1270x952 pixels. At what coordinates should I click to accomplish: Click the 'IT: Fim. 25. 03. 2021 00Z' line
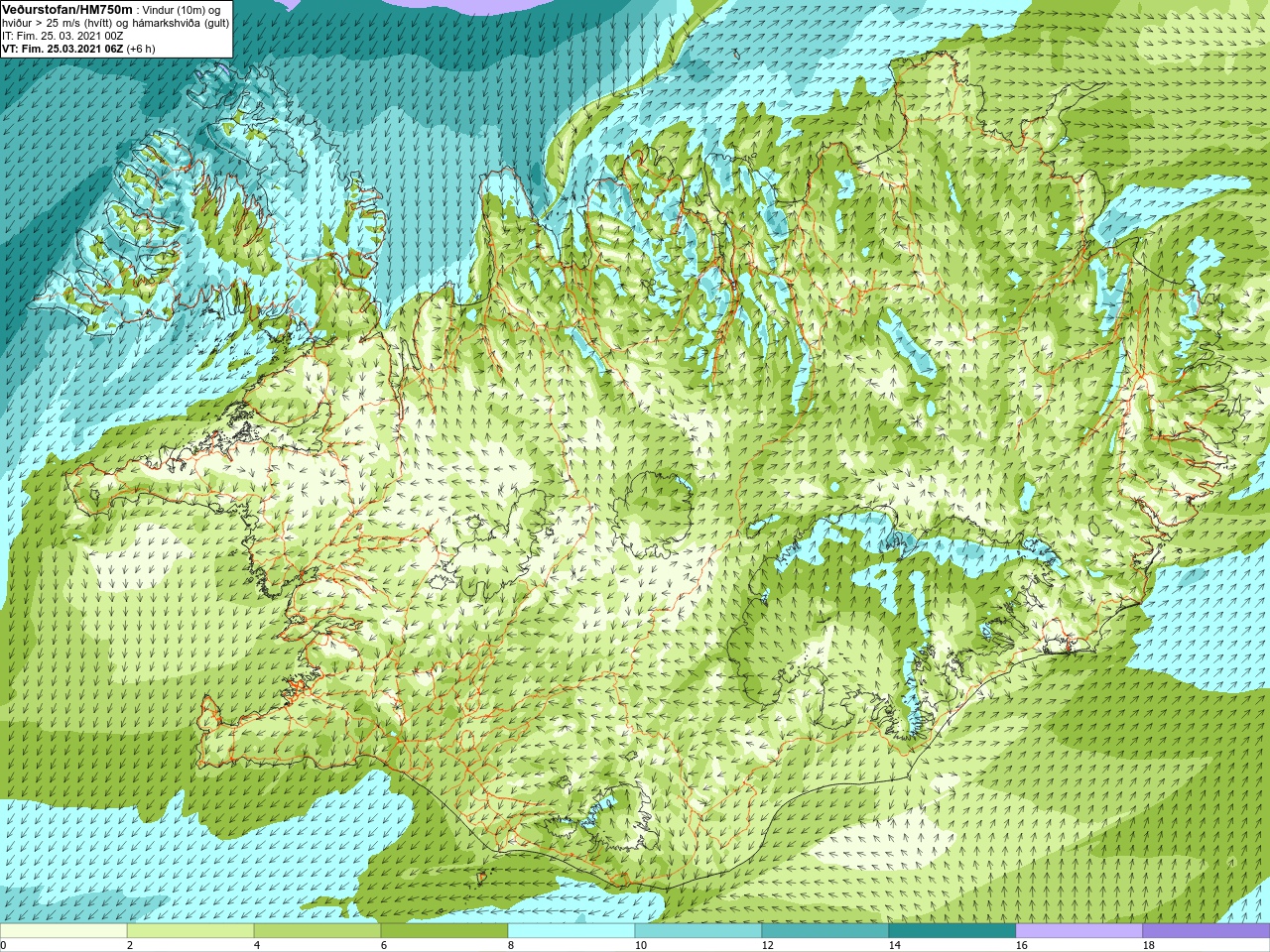coord(63,36)
